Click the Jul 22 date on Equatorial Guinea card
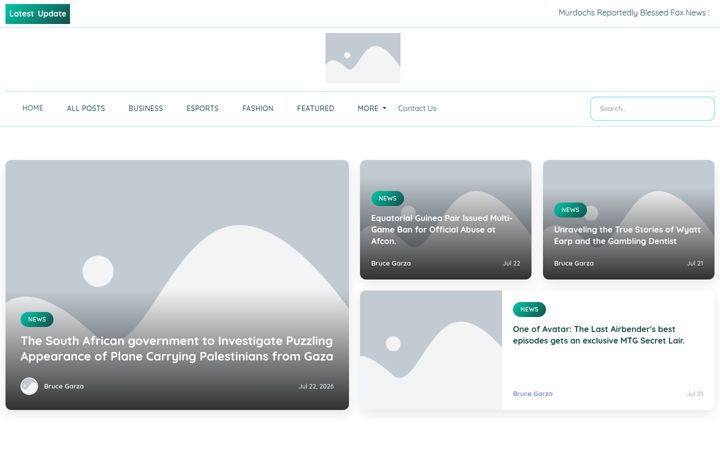Image resolution: width=720 pixels, height=450 pixels. click(511, 263)
